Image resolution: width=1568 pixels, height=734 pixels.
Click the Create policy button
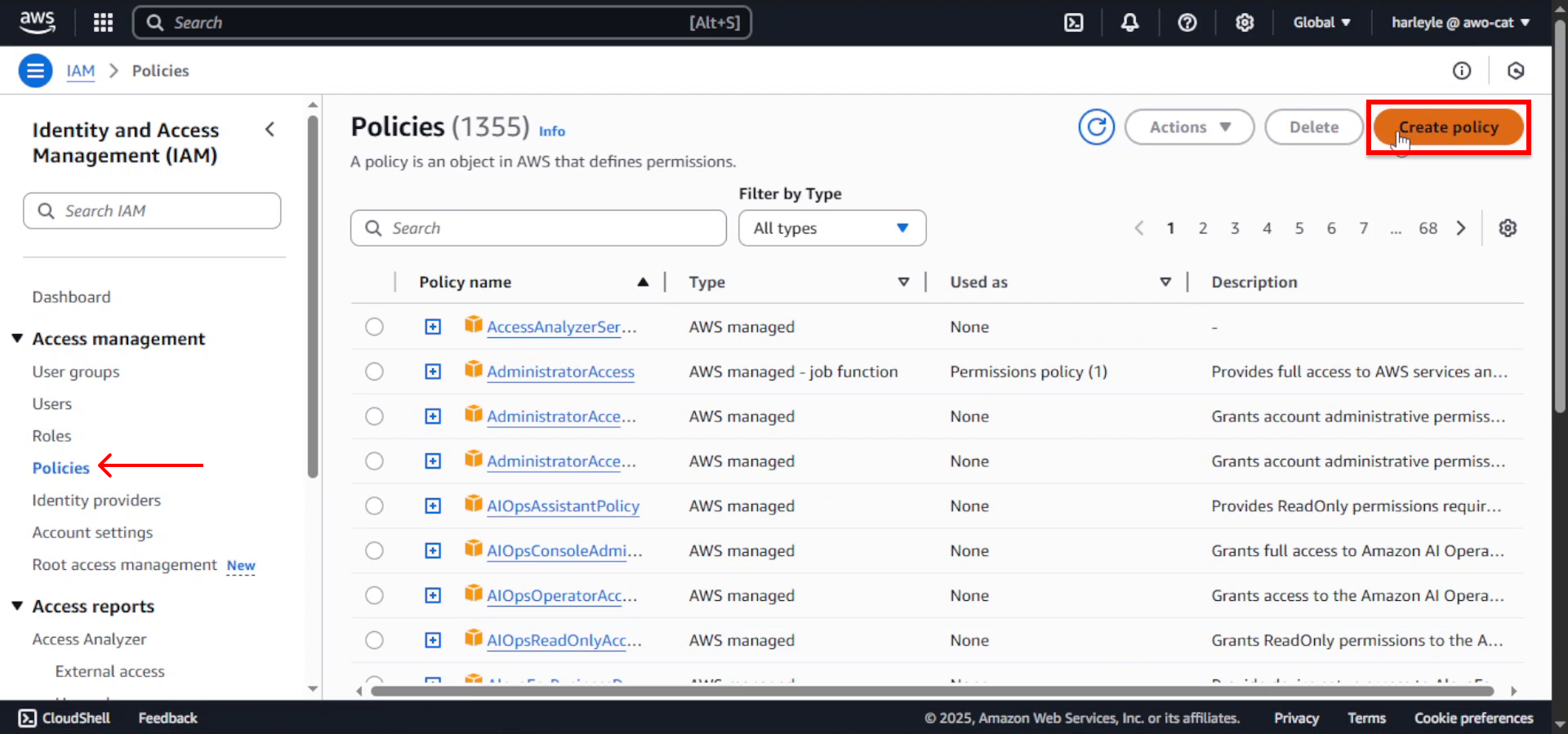coord(1448,127)
